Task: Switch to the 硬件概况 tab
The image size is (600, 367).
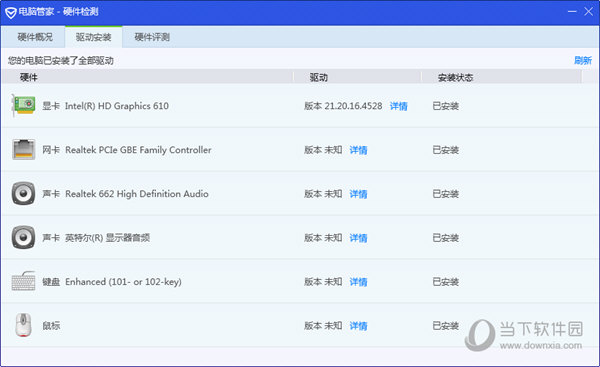Action: click(x=35, y=37)
